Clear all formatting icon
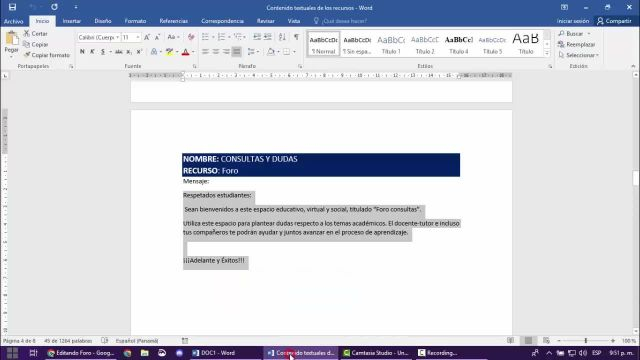Image resolution: width=640 pixels, height=360 pixels. tap(191, 37)
